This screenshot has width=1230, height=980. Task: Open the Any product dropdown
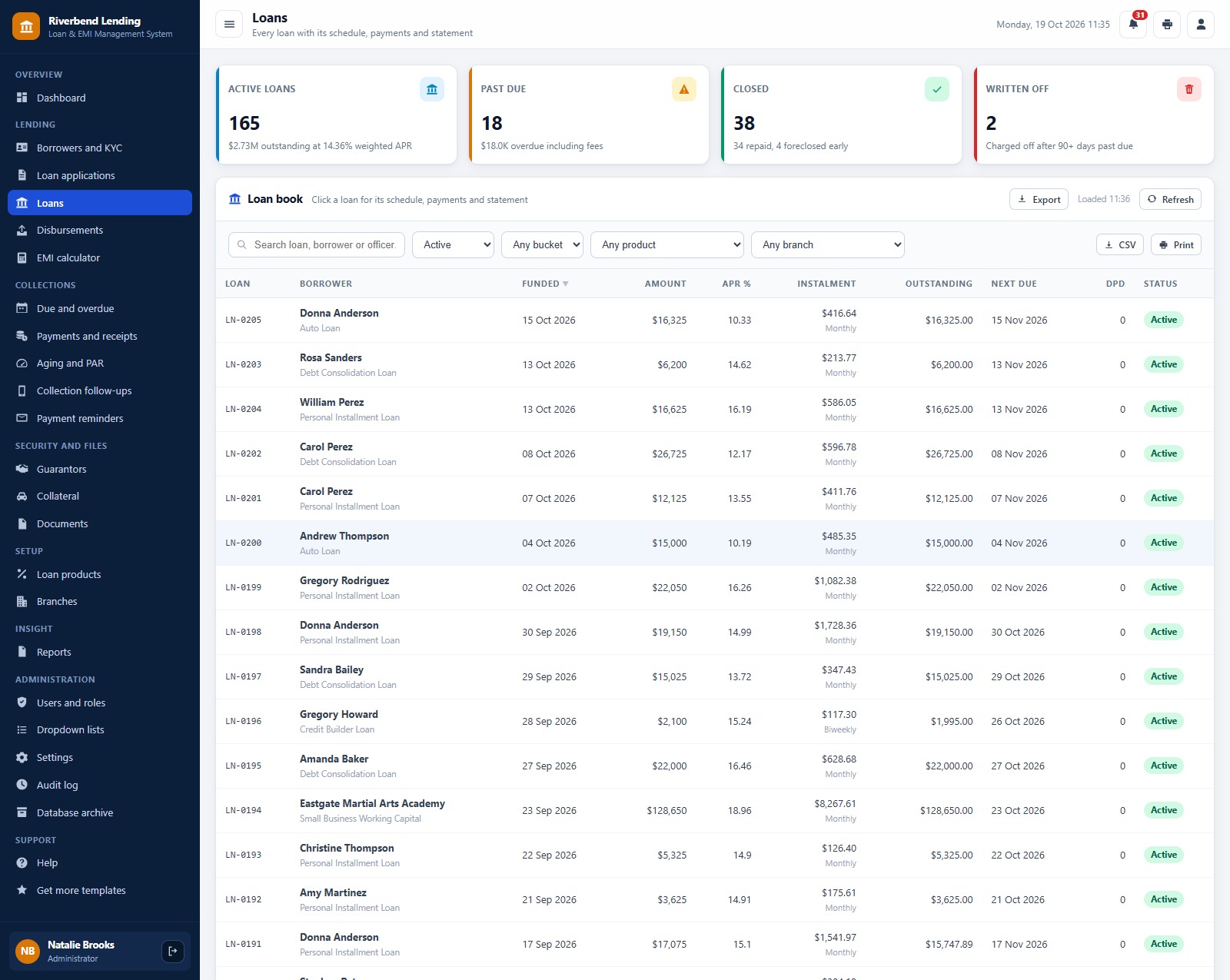[667, 244]
